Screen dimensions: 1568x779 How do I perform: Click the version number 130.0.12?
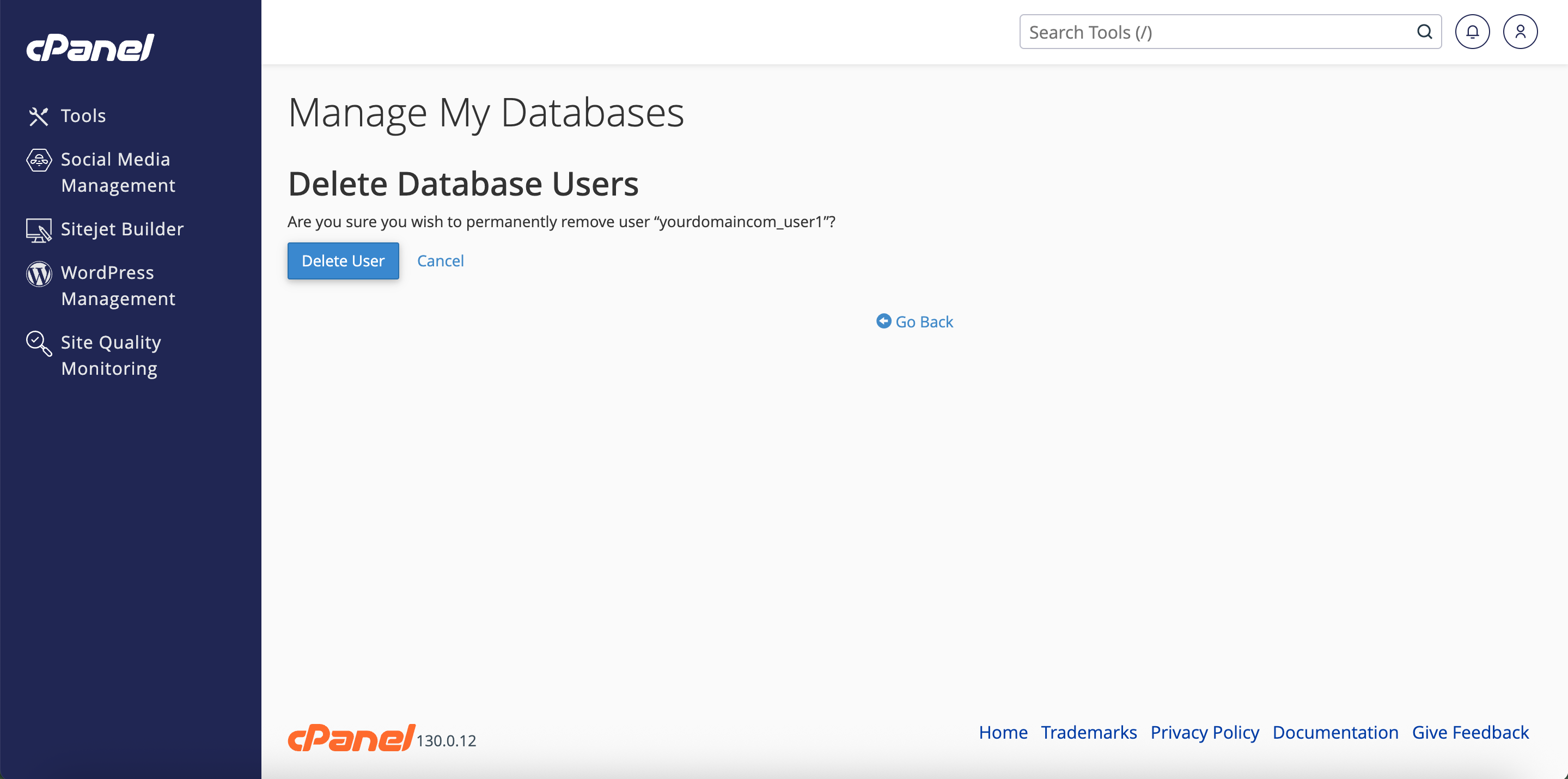tap(446, 741)
